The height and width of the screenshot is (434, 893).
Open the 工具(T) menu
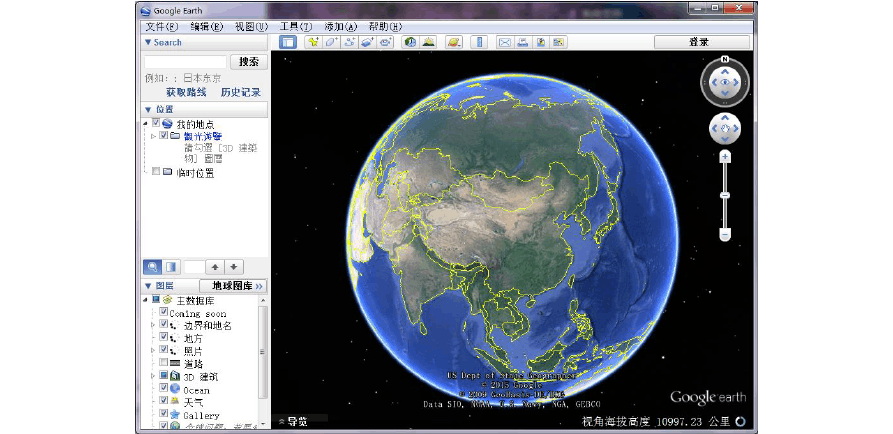tap(296, 27)
